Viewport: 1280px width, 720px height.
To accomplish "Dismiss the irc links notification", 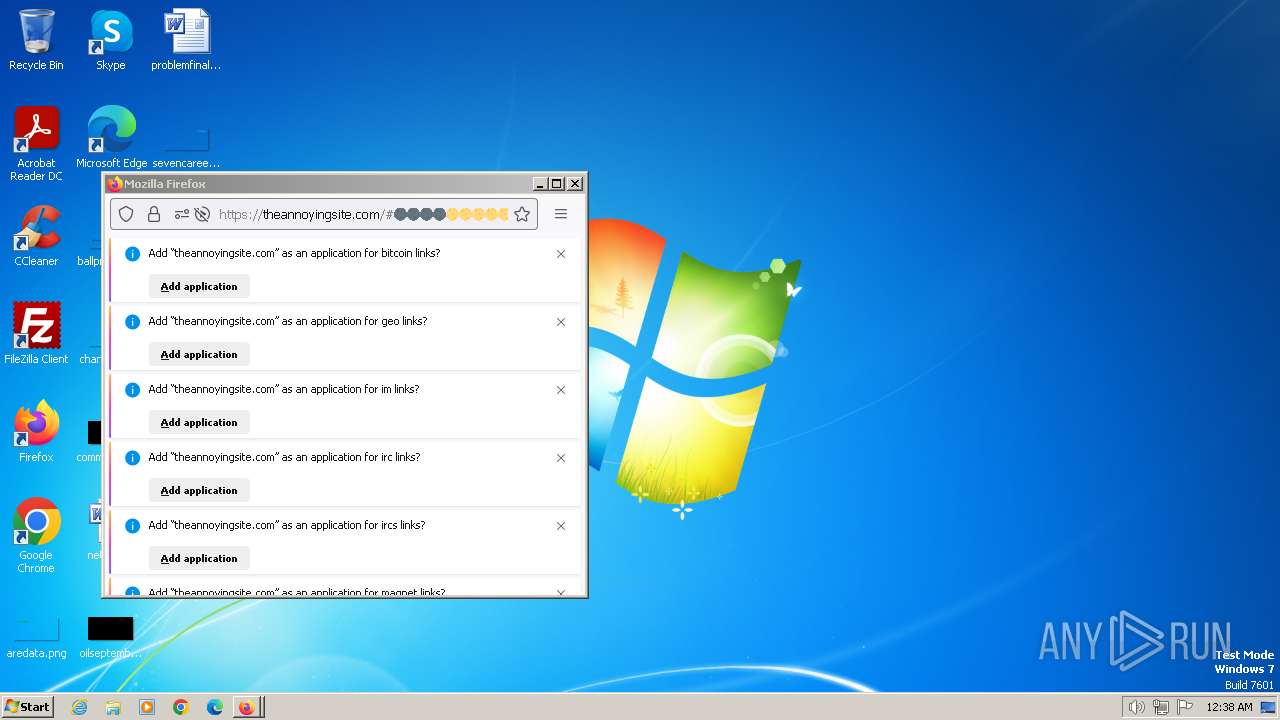I will coord(561,458).
